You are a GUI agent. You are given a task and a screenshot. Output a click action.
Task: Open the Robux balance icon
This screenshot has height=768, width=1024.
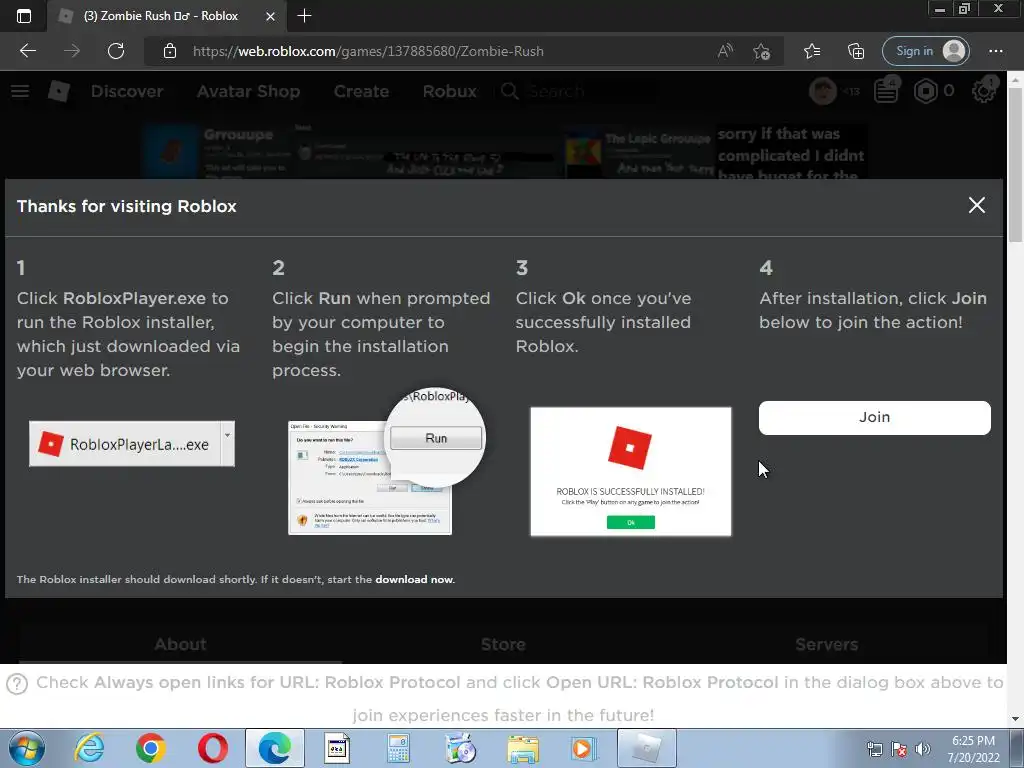coord(925,91)
